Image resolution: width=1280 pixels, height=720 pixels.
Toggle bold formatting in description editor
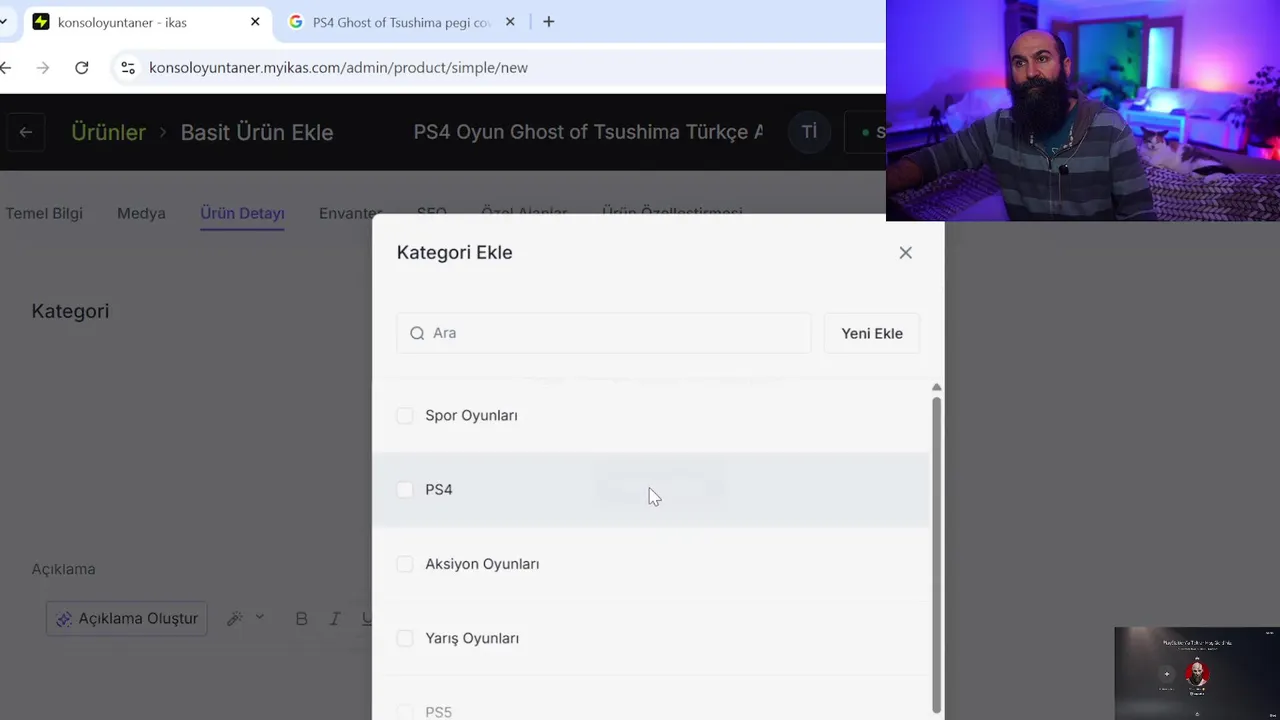point(301,618)
